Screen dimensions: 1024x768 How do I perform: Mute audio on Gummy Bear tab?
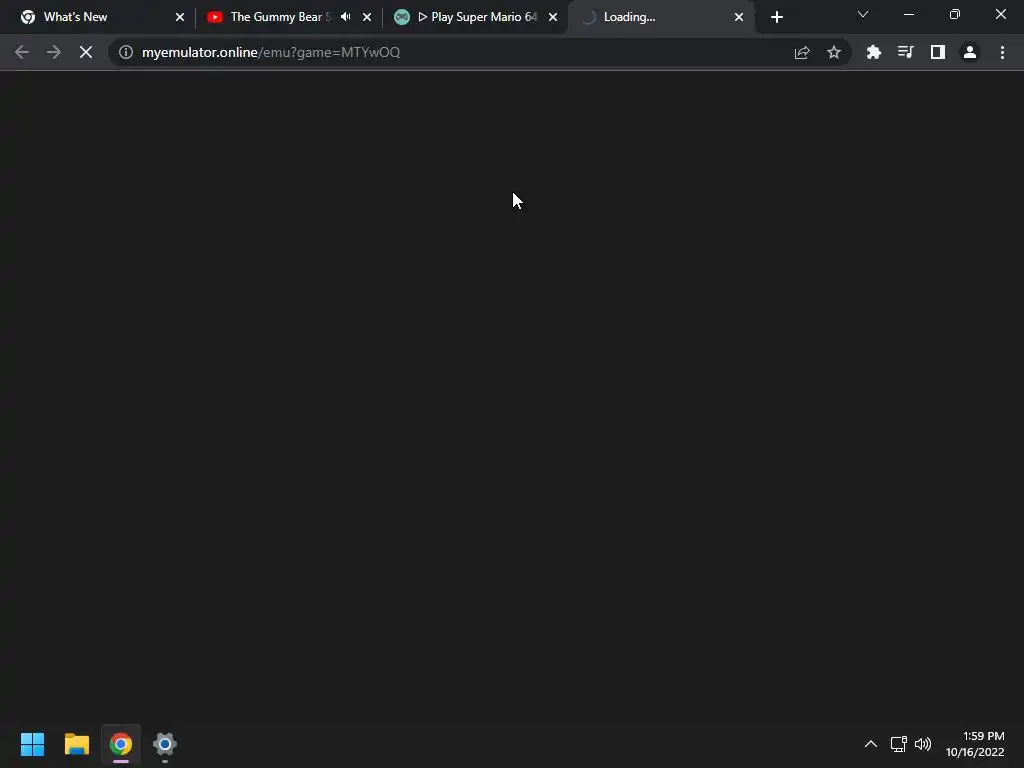[x=345, y=17]
